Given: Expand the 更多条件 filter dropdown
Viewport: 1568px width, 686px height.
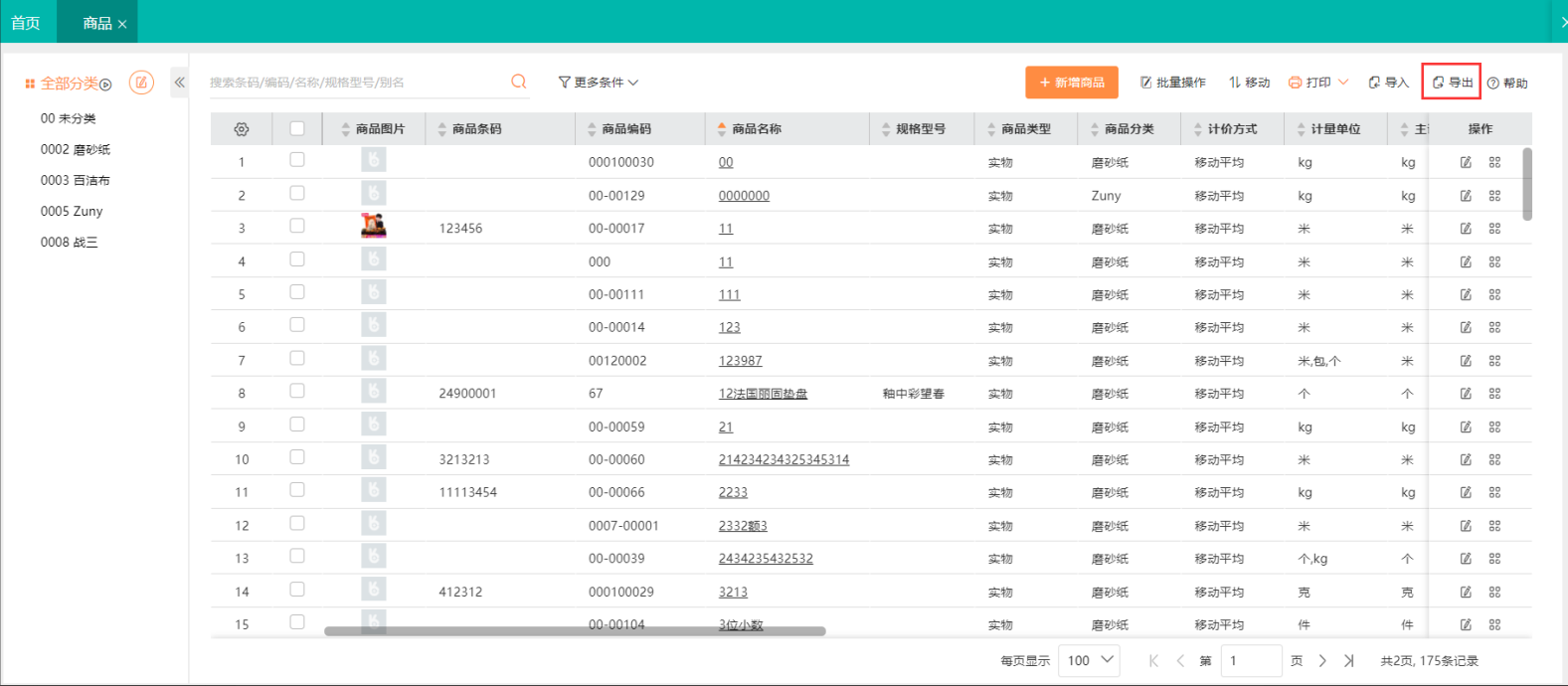Looking at the screenshot, I should pyautogui.click(x=599, y=83).
